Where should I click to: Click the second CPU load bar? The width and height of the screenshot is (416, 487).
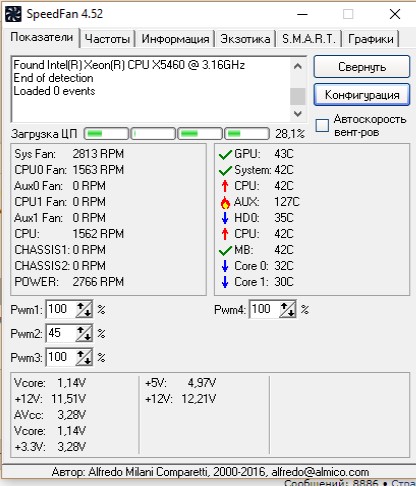(153, 134)
